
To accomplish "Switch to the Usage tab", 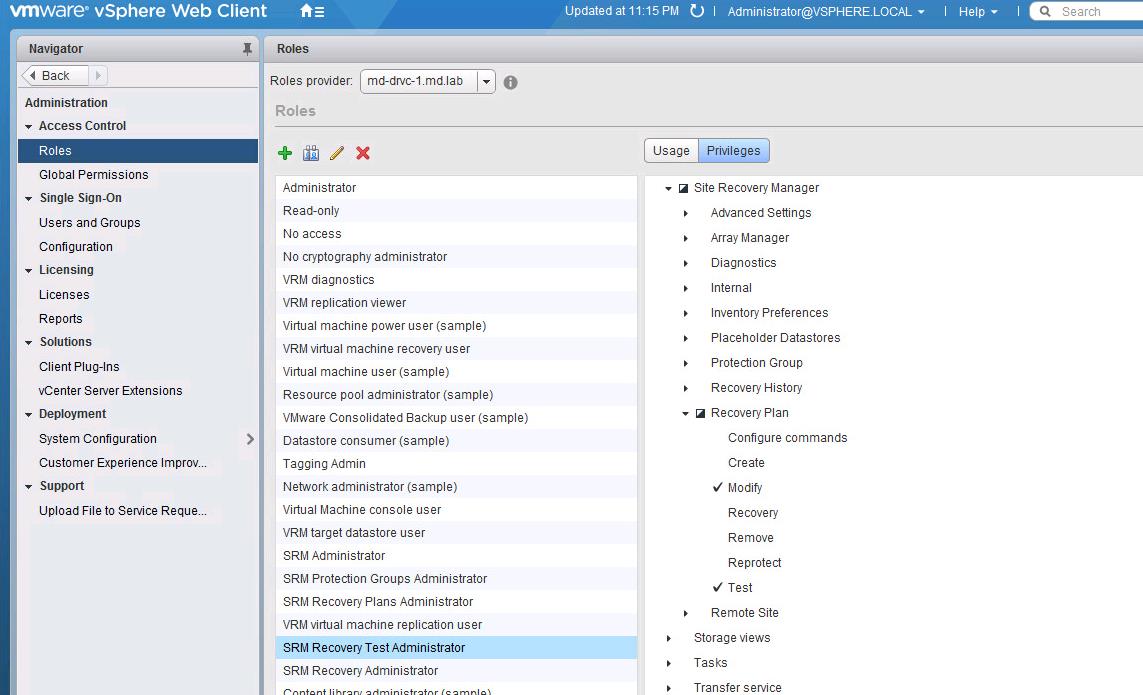I will tap(671, 151).
